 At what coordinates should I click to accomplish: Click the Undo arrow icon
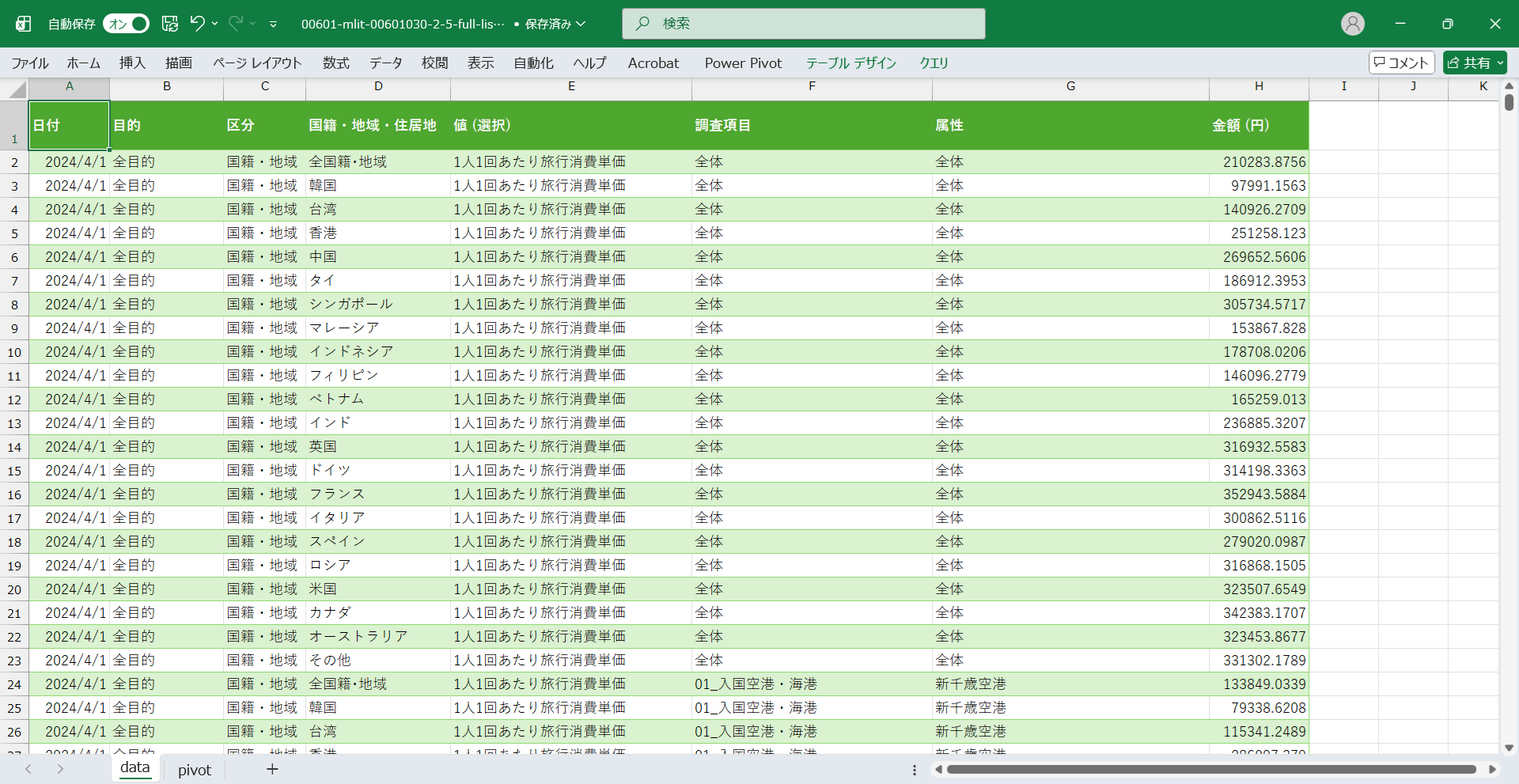click(197, 24)
